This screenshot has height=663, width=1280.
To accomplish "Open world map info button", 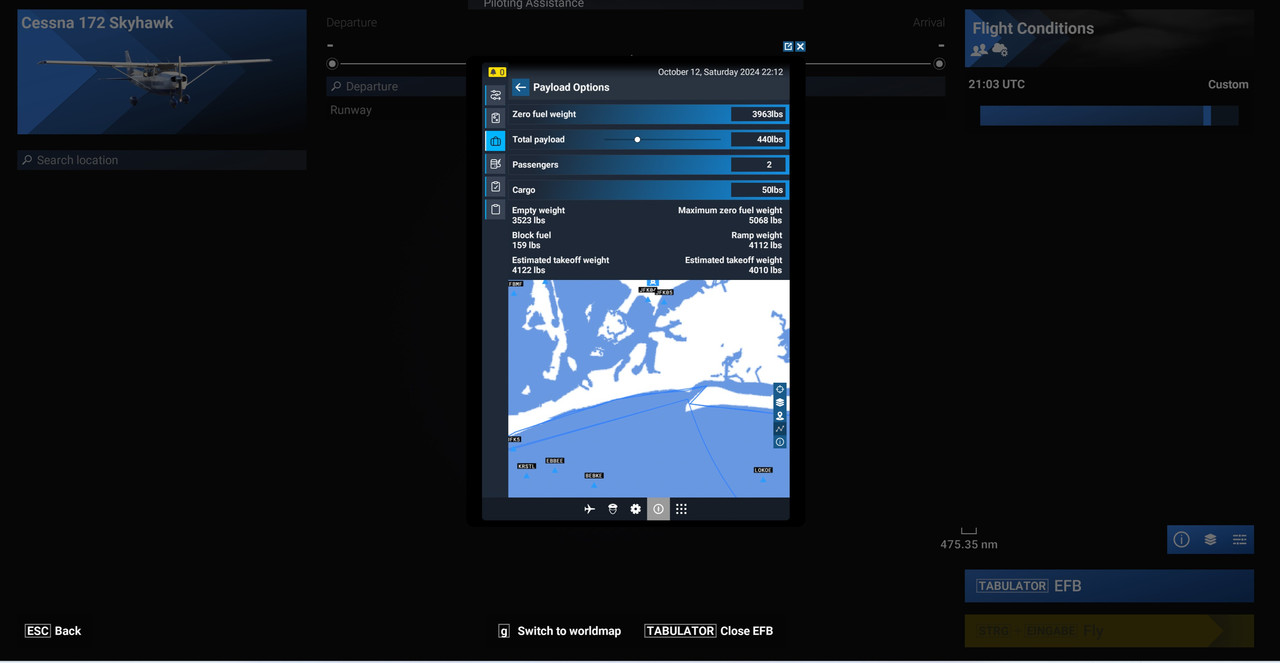I will pos(1181,539).
